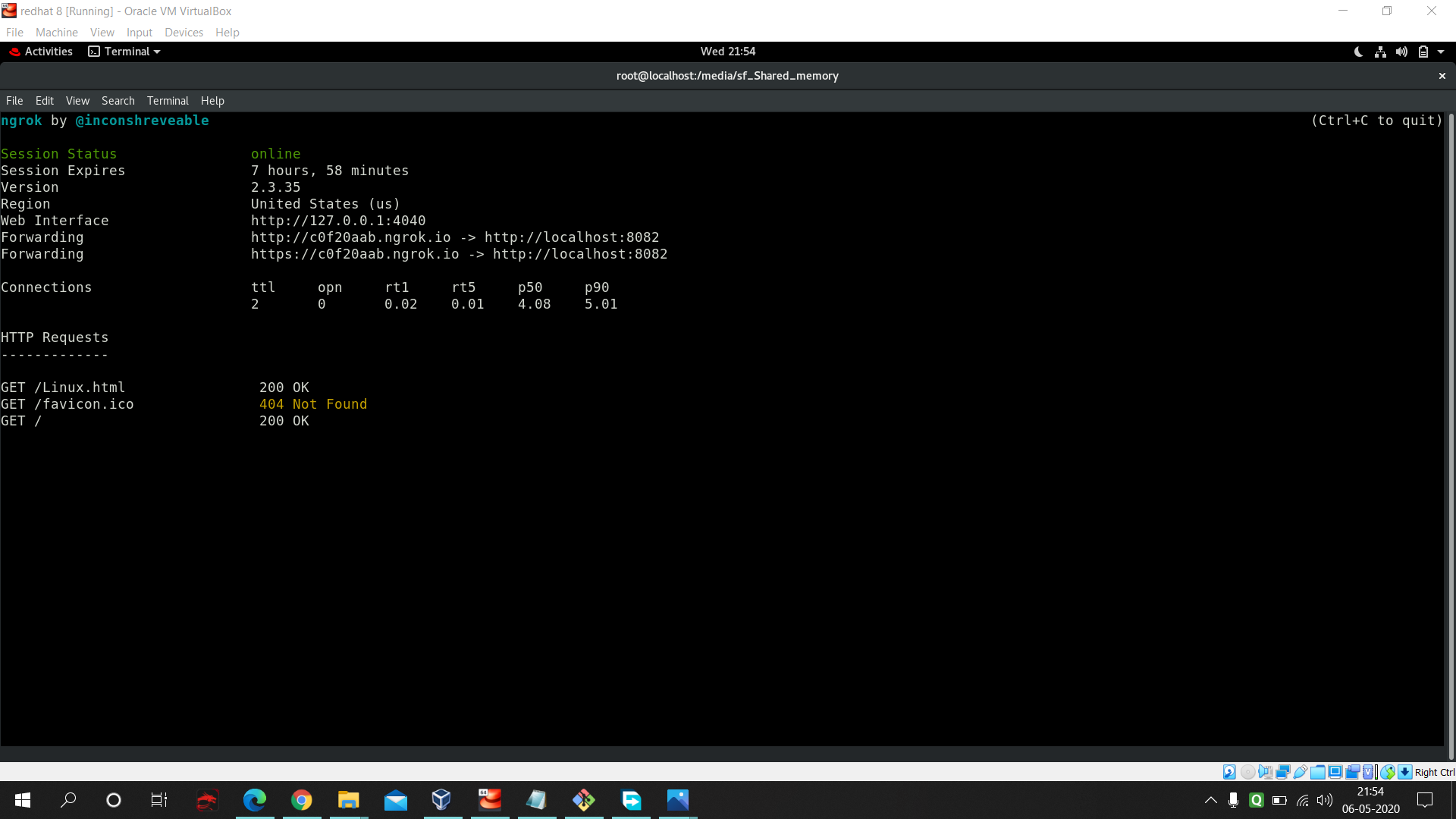The width and height of the screenshot is (1456, 819).
Task: Click the Activities button
Action: (x=42, y=52)
